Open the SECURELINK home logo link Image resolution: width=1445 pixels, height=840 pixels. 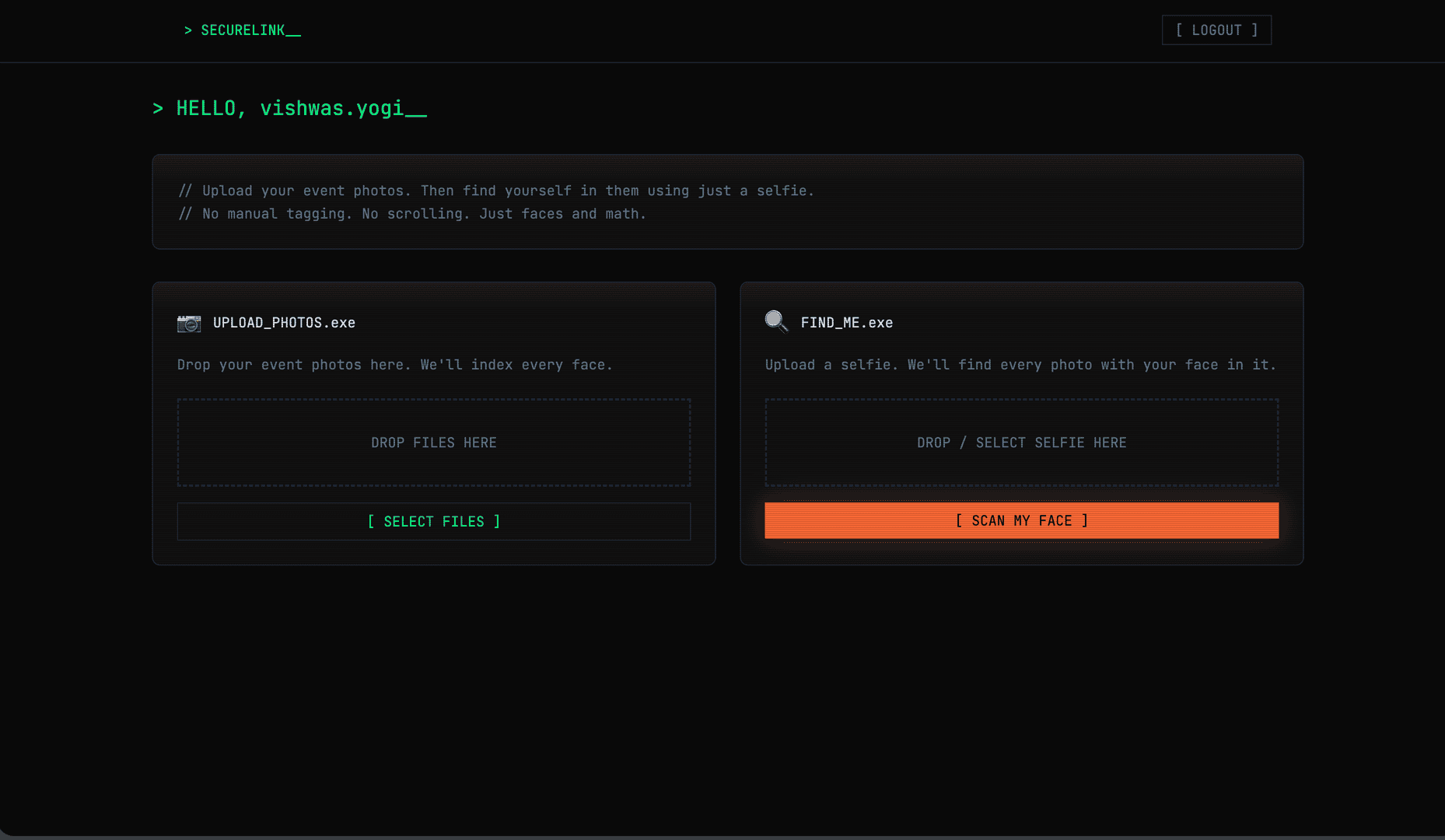pos(243,30)
